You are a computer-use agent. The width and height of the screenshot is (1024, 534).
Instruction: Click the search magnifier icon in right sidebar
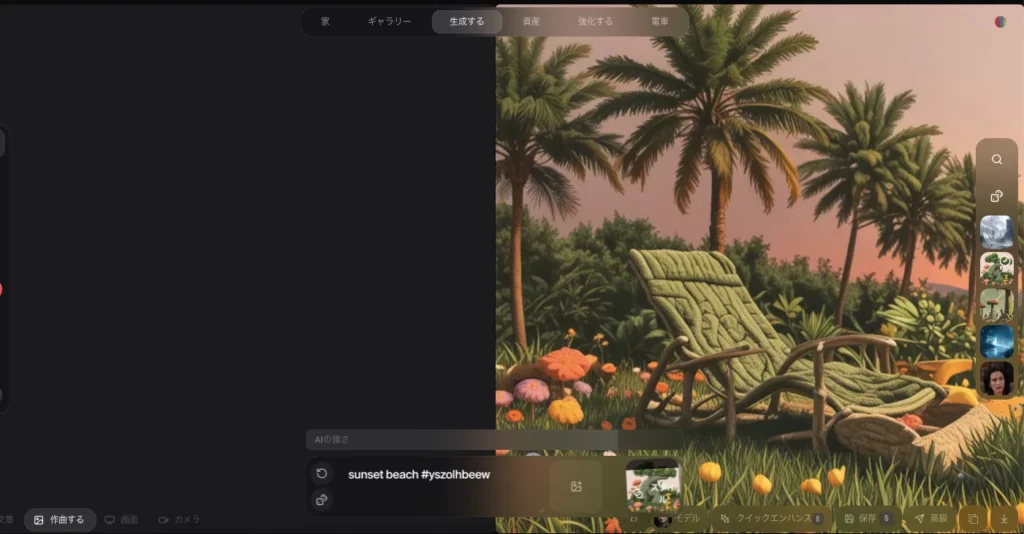point(997,159)
